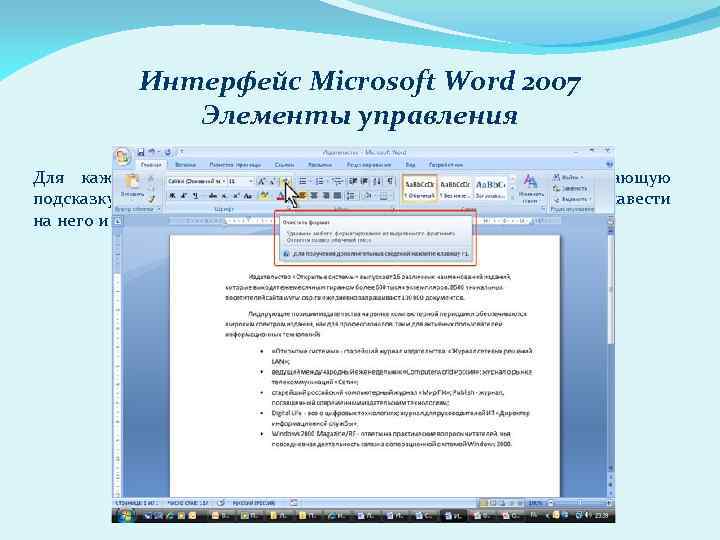The height and width of the screenshot is (540, 720).
Task: Click the zoom percentage in status bar
Action: pyautogui.click(x=534, y=503)
